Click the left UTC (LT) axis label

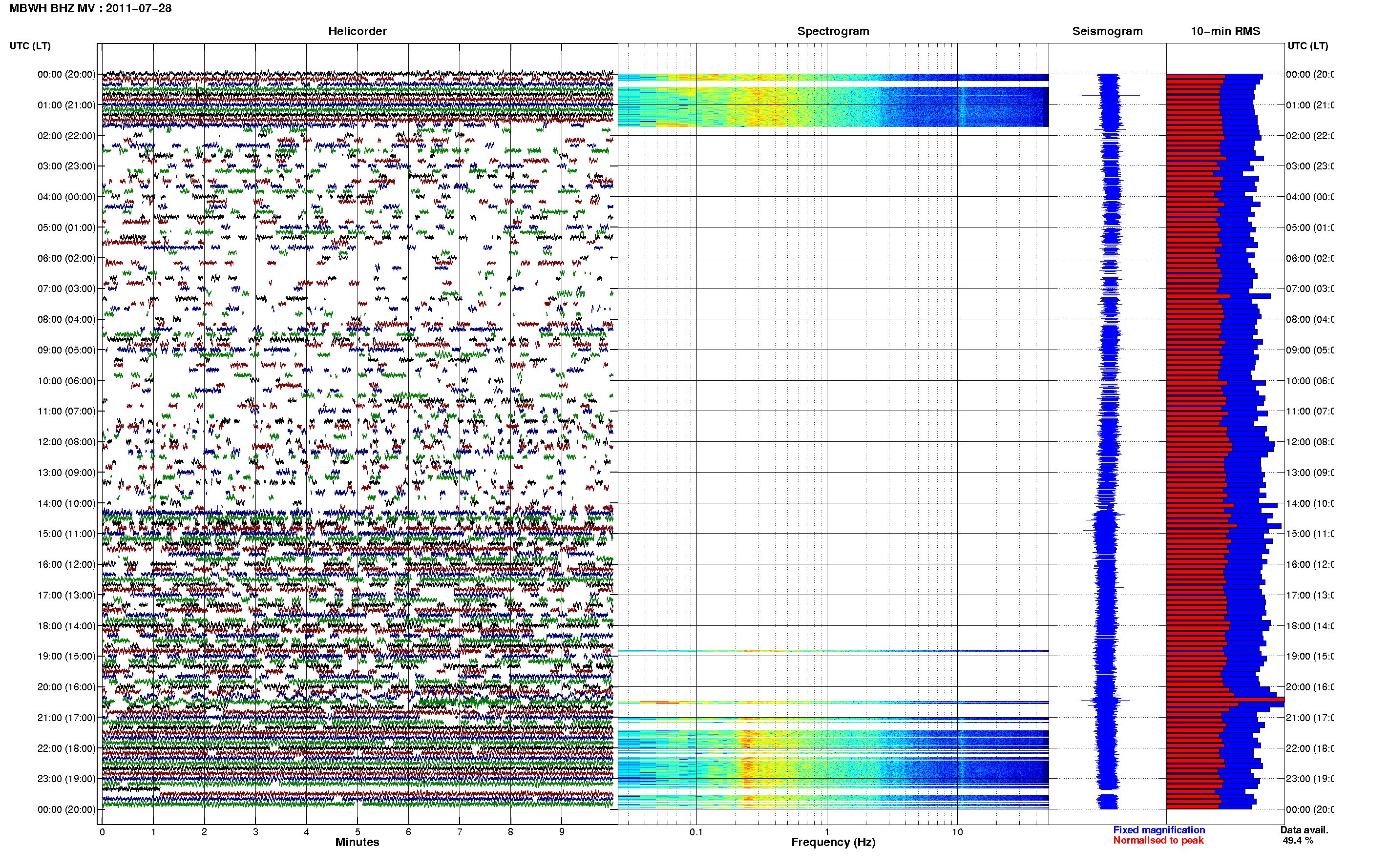point(30,46)
